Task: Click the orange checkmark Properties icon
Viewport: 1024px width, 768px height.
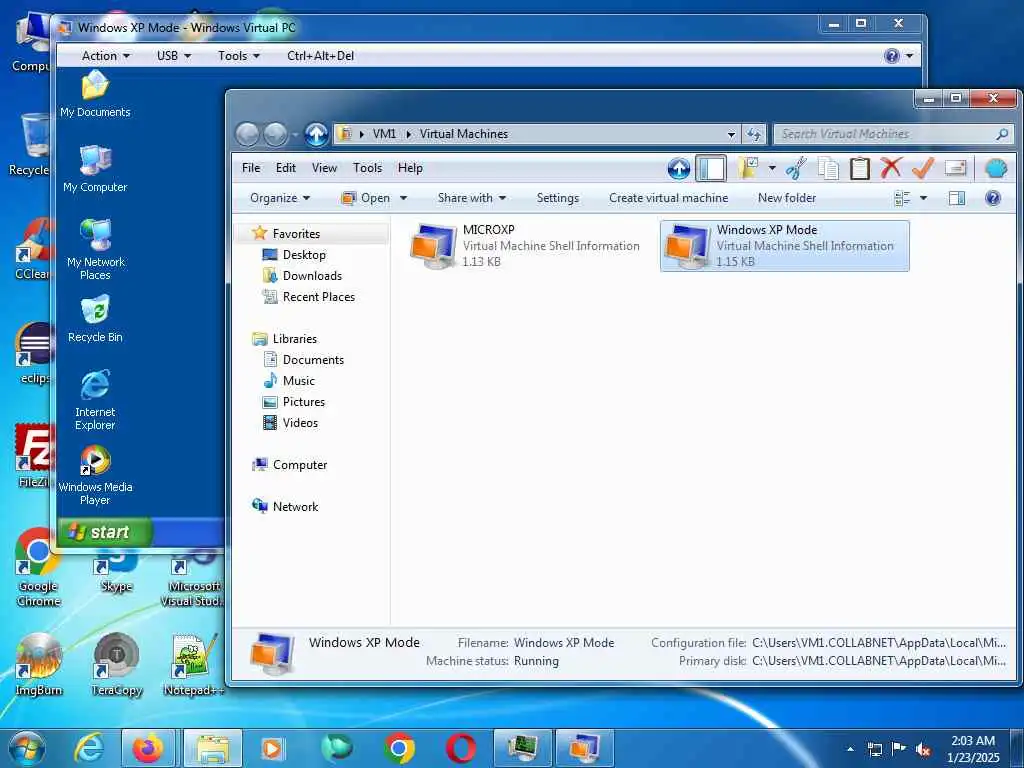Action: (922, 168)
